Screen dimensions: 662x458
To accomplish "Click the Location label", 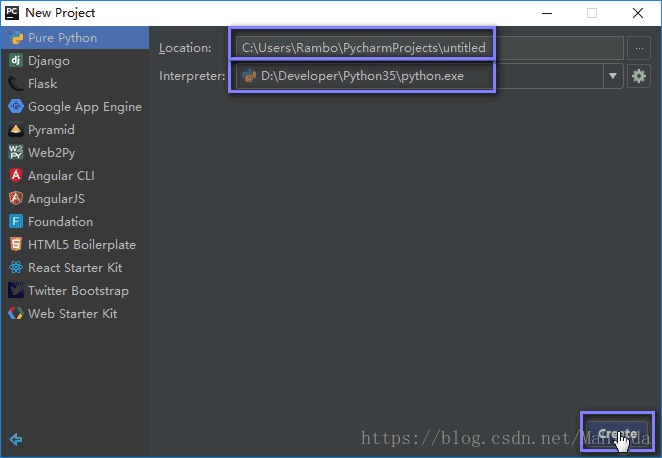I will 185,48.
